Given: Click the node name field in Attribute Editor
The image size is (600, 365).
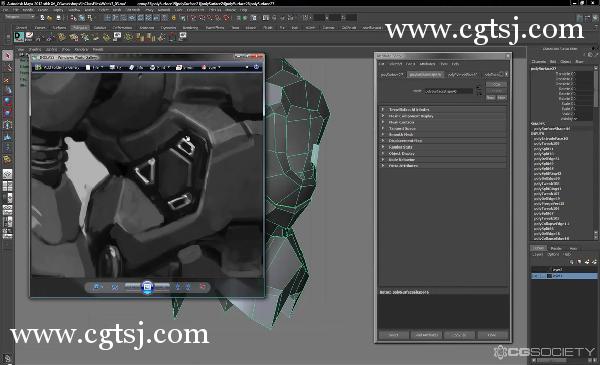Looking at the screenshot, I should coord(448,91).
